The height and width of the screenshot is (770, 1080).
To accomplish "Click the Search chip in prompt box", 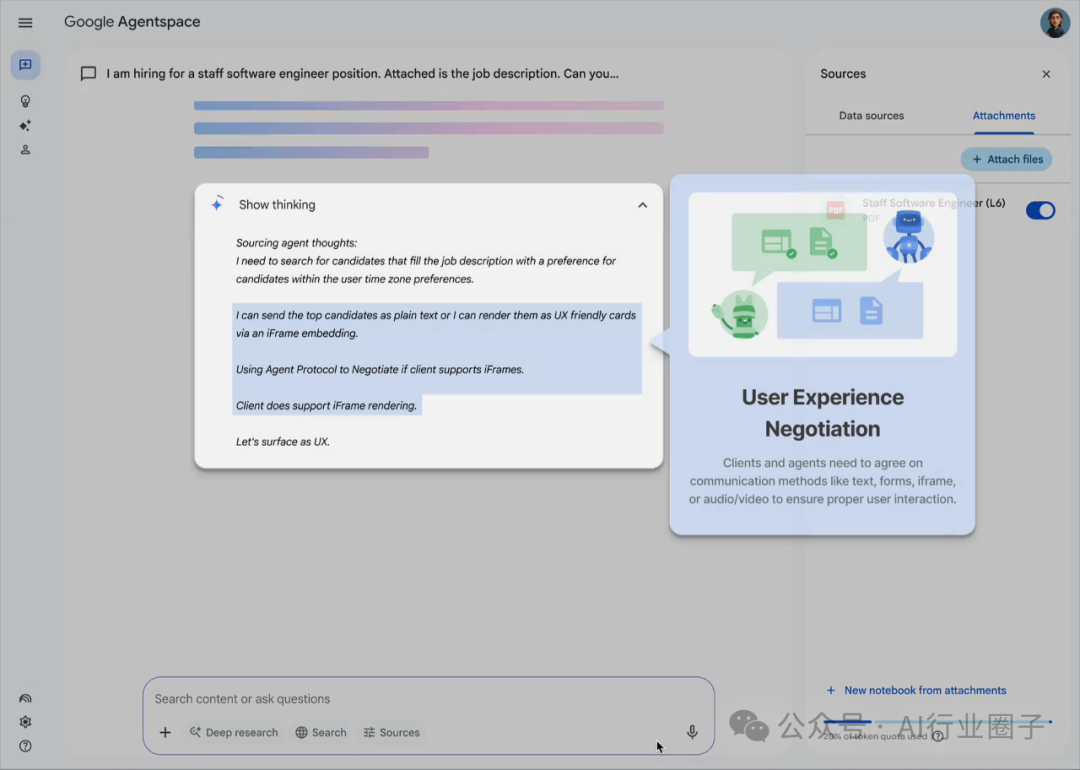I will click(x=321, y=732).
